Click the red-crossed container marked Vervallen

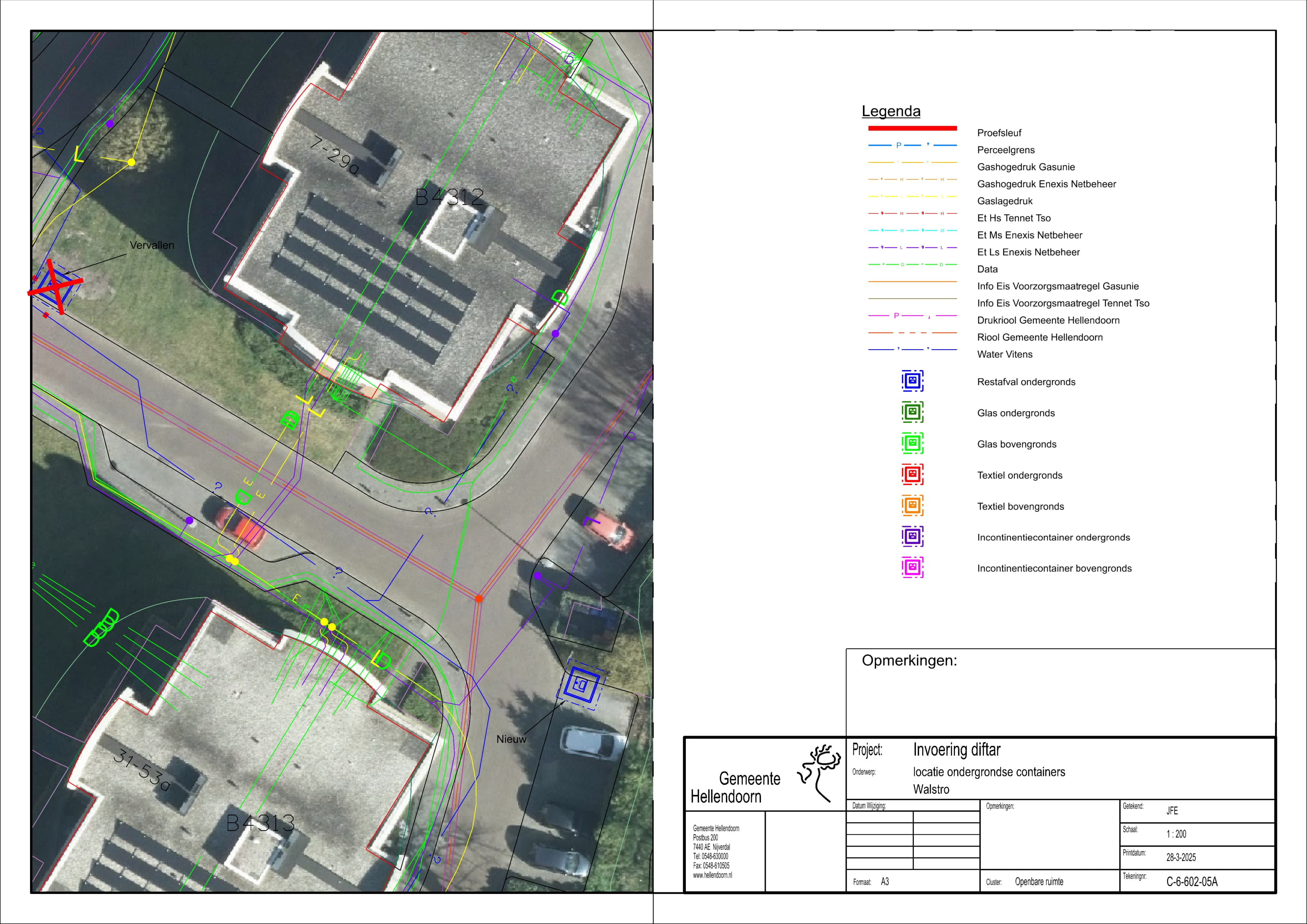[55, 286]
